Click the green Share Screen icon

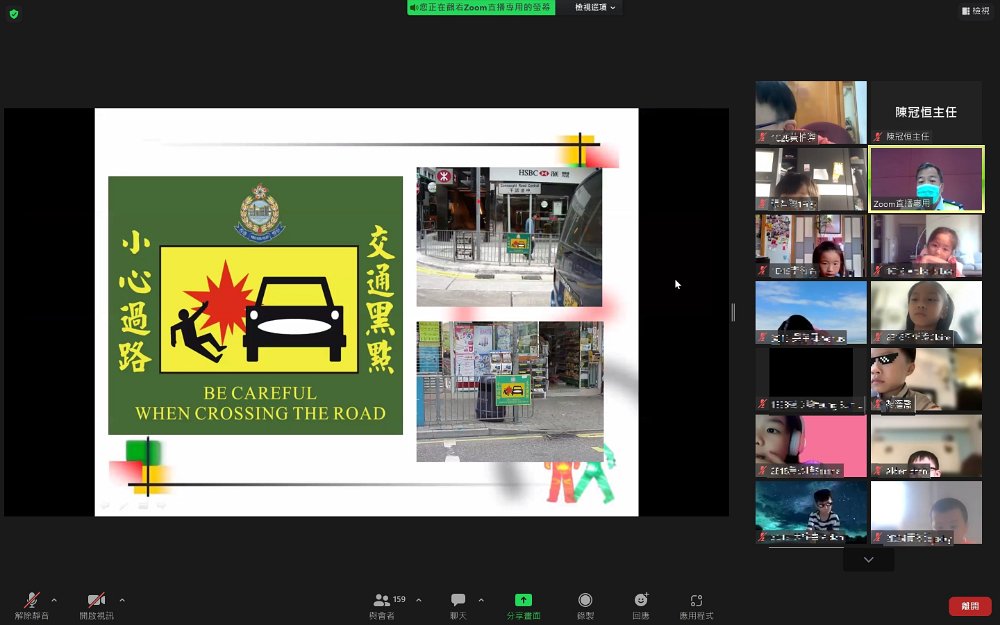tap(523, 600)
